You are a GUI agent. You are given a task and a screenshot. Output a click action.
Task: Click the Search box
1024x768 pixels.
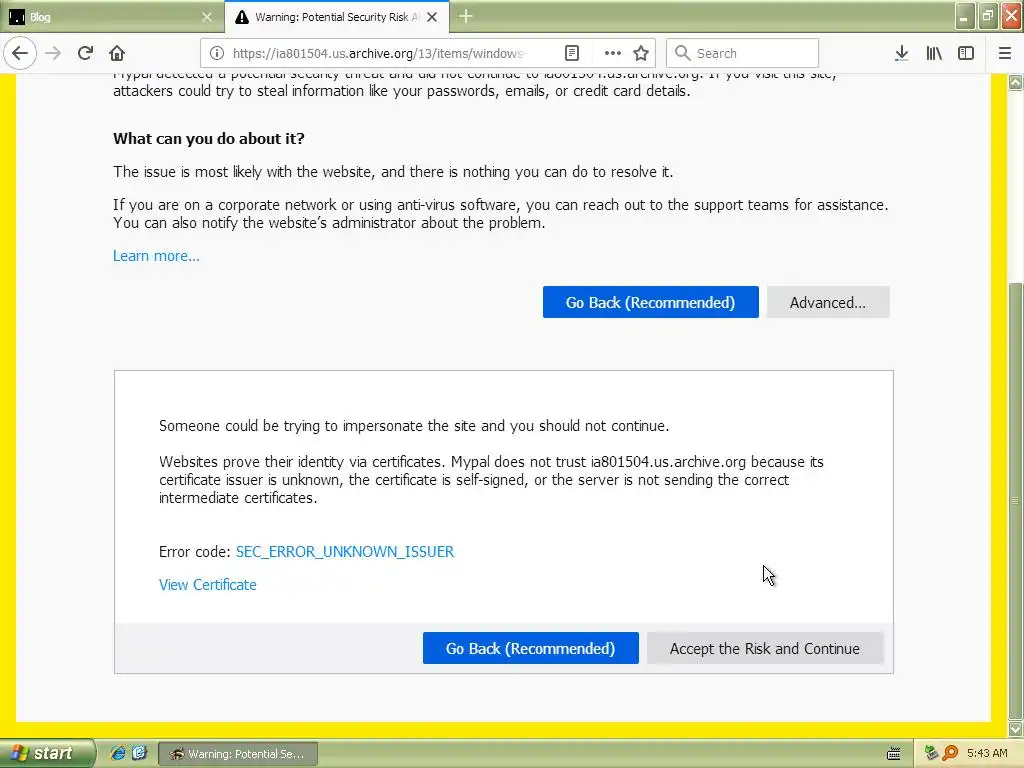[742, 53]
